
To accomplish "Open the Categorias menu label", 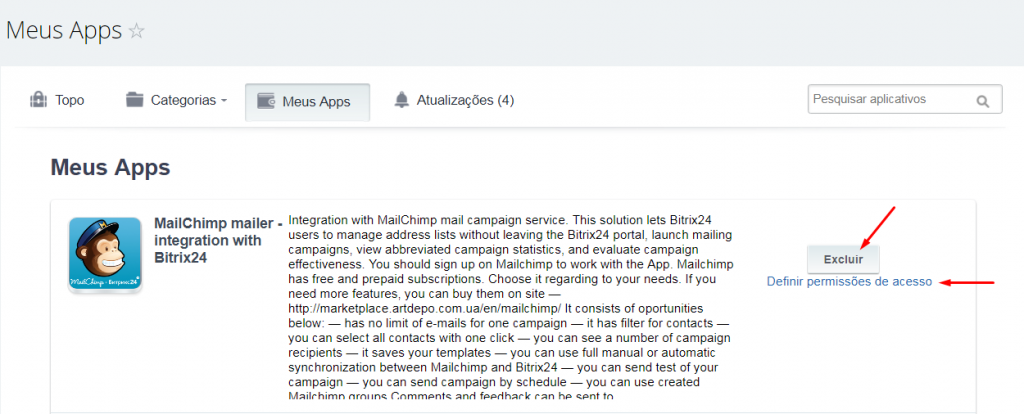I will coord(184,101).
